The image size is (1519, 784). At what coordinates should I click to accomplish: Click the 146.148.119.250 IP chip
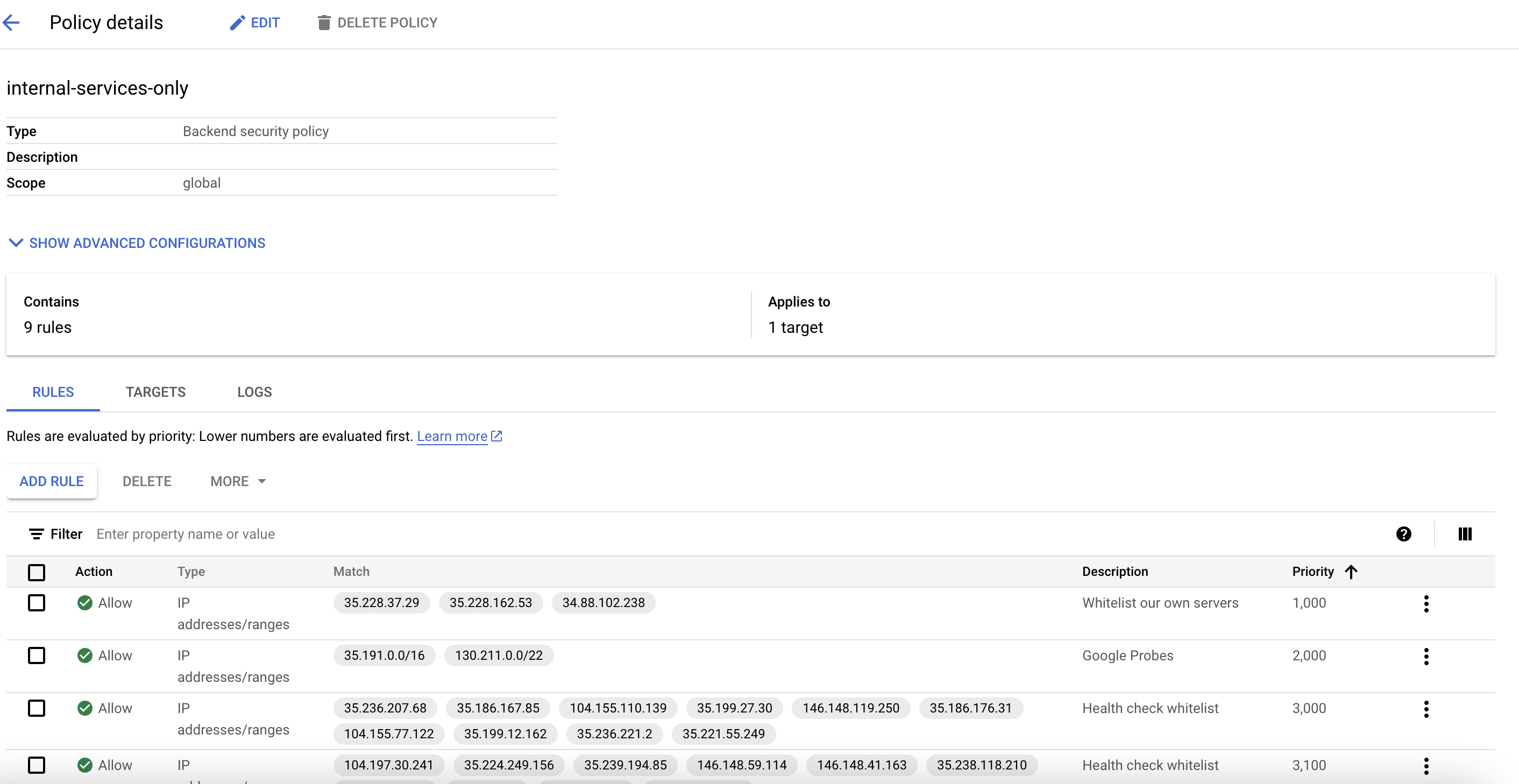click(x=851, y=709)
